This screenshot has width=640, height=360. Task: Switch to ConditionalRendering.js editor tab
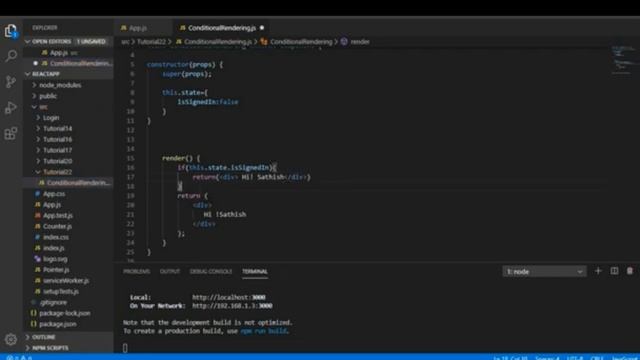[222, 28]
